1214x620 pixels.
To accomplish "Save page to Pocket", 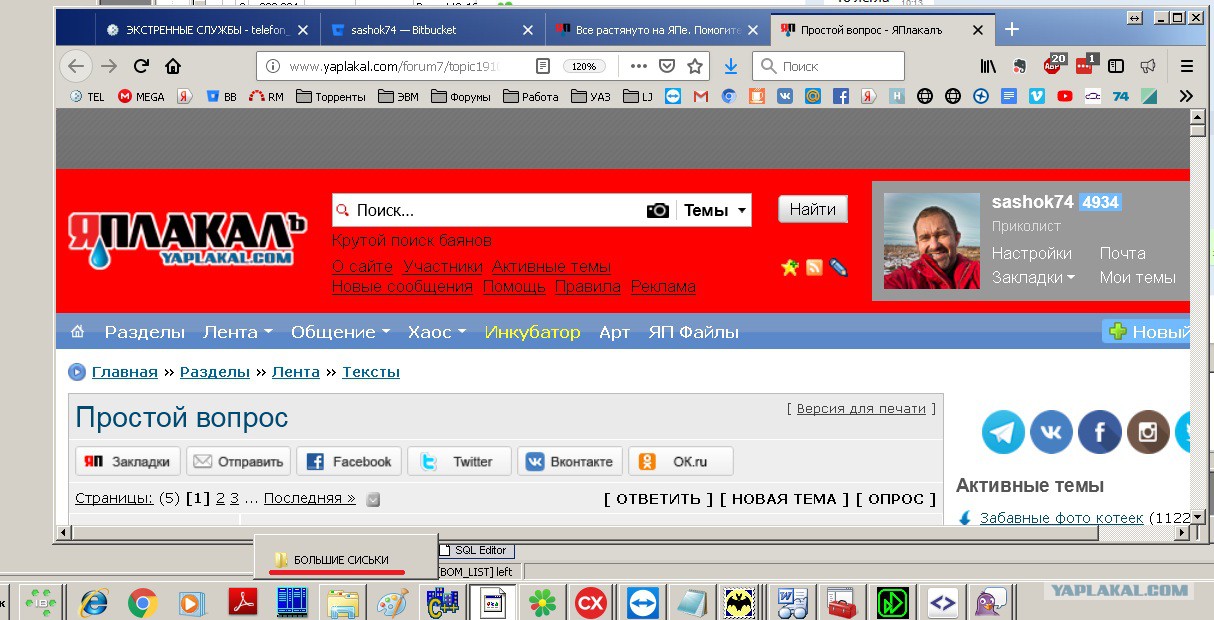I will (x=666, y=66).
